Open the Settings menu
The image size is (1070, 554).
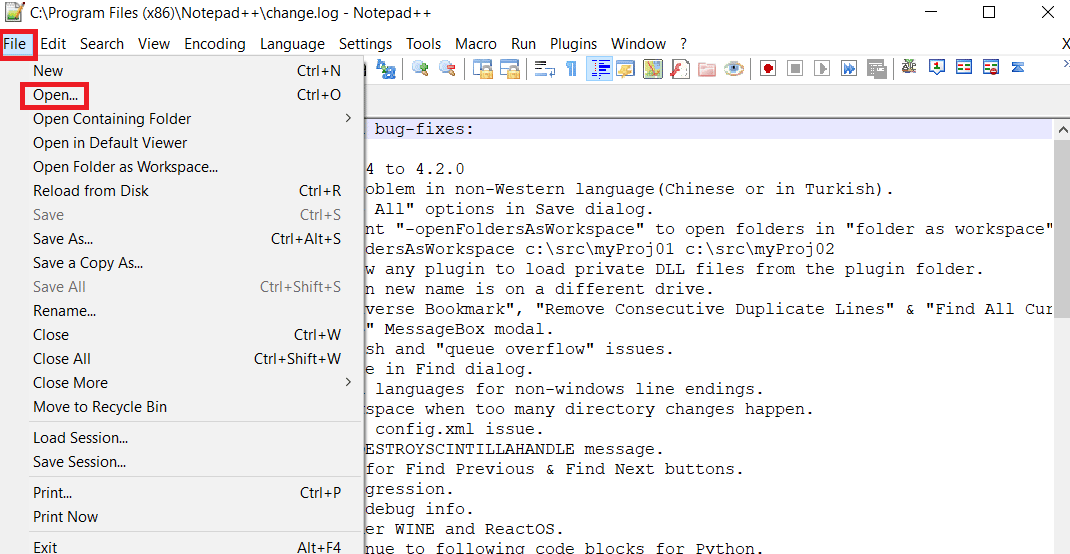(x=366, y=44)
